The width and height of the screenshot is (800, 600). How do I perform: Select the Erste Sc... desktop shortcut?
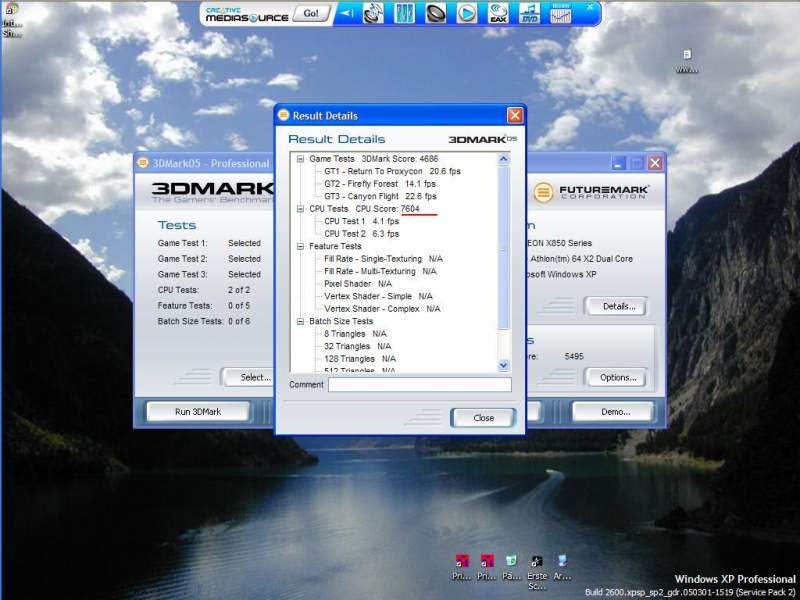click(537, 572)
